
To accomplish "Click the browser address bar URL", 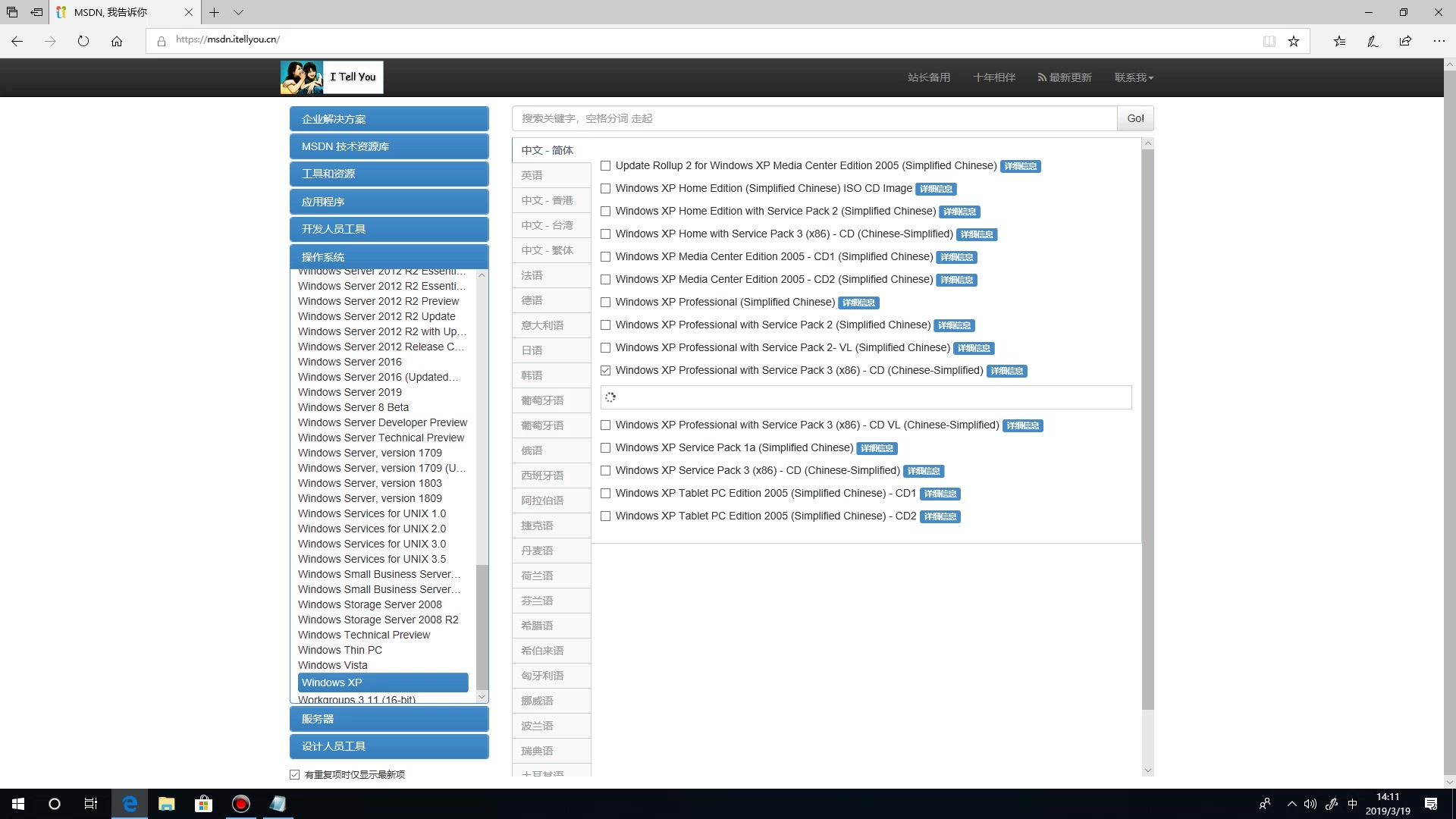I will coord(227,39).
